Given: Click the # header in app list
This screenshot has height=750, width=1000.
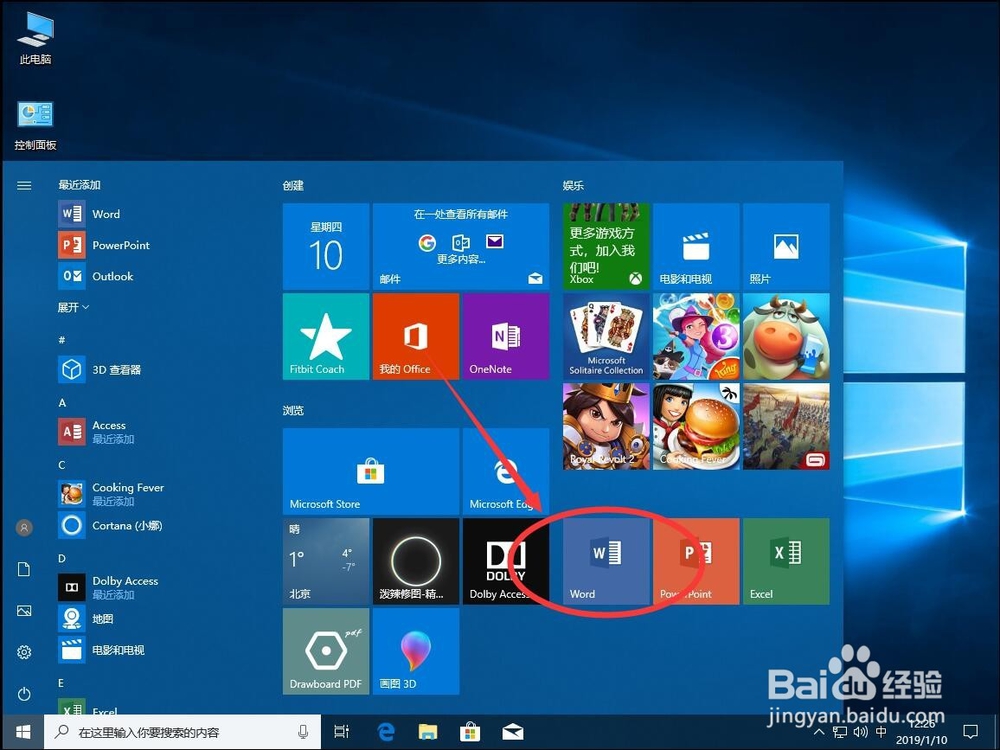Looking at the screenshot, I should [62, 340].
